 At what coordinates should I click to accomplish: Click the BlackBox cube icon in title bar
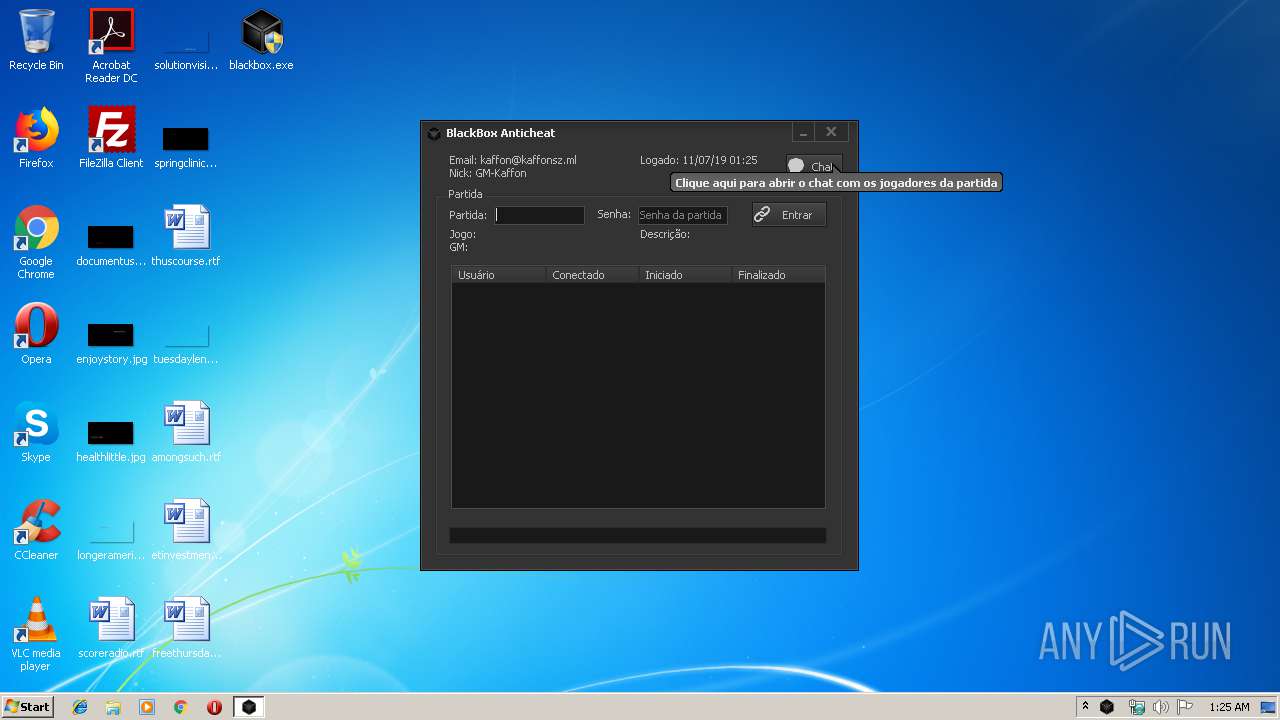point(434,133)
